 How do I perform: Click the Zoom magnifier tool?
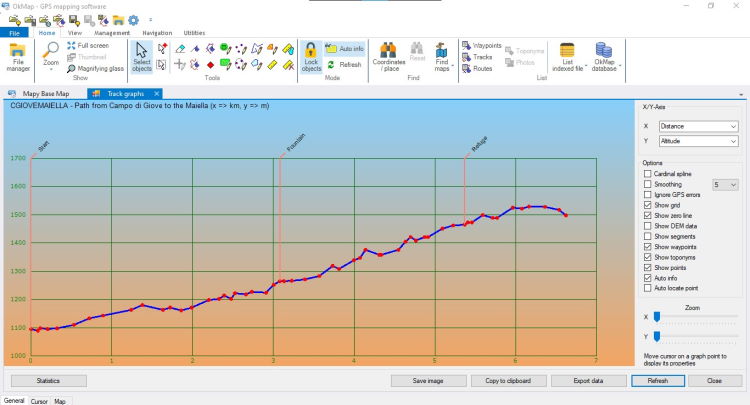[x=50, y=52]
